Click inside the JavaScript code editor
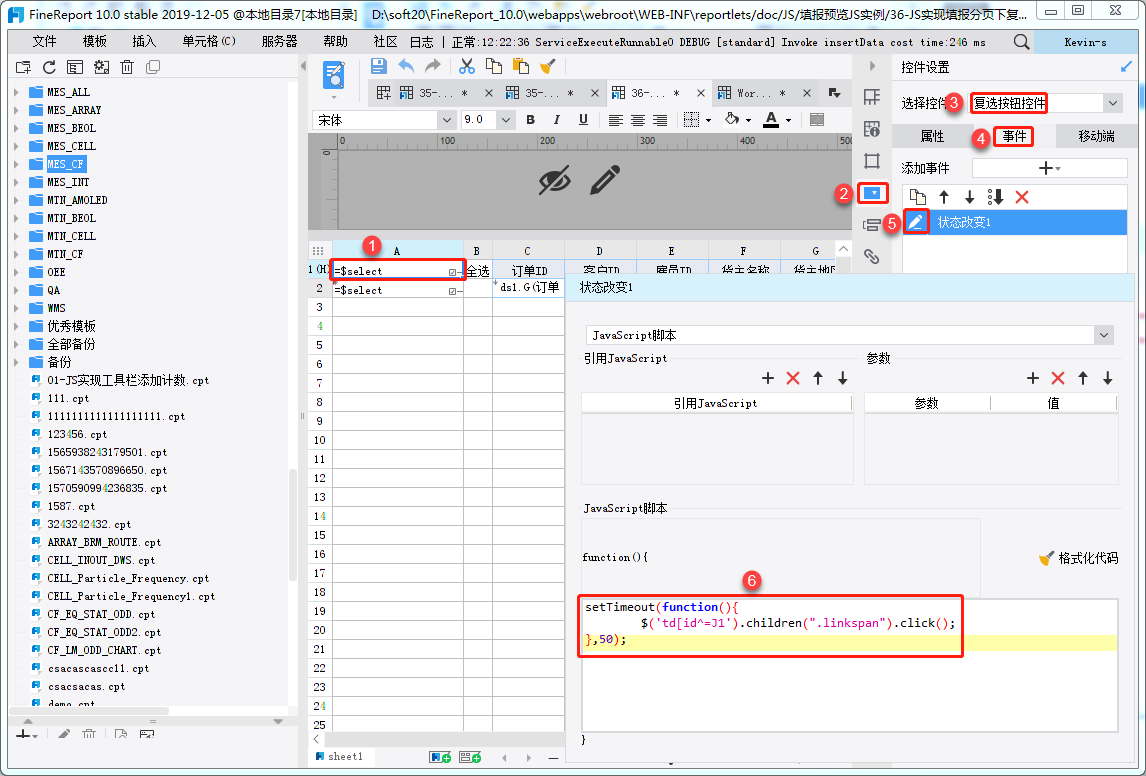Screen dimensions: 1146x776 849,665
